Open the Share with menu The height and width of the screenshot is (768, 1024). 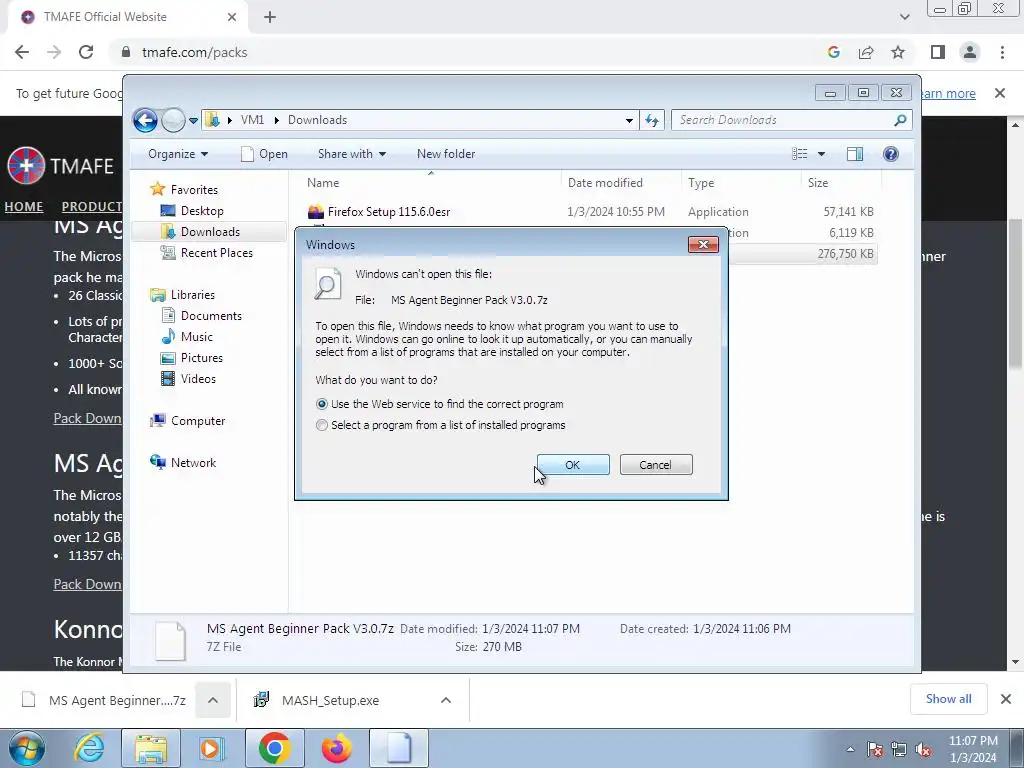(x=351, y=154)
